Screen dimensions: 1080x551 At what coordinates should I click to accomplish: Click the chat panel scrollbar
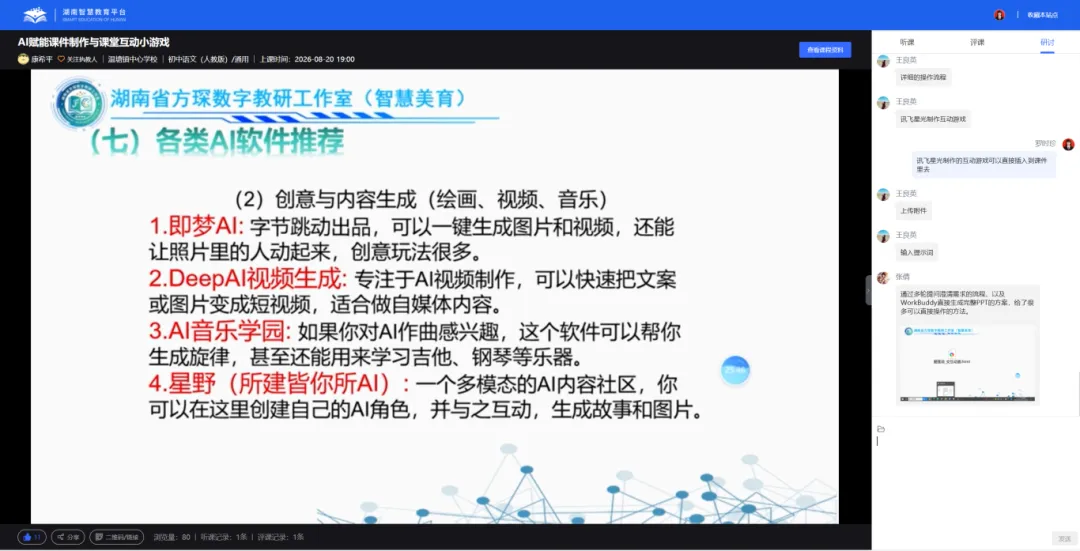tap(1077, 393)
